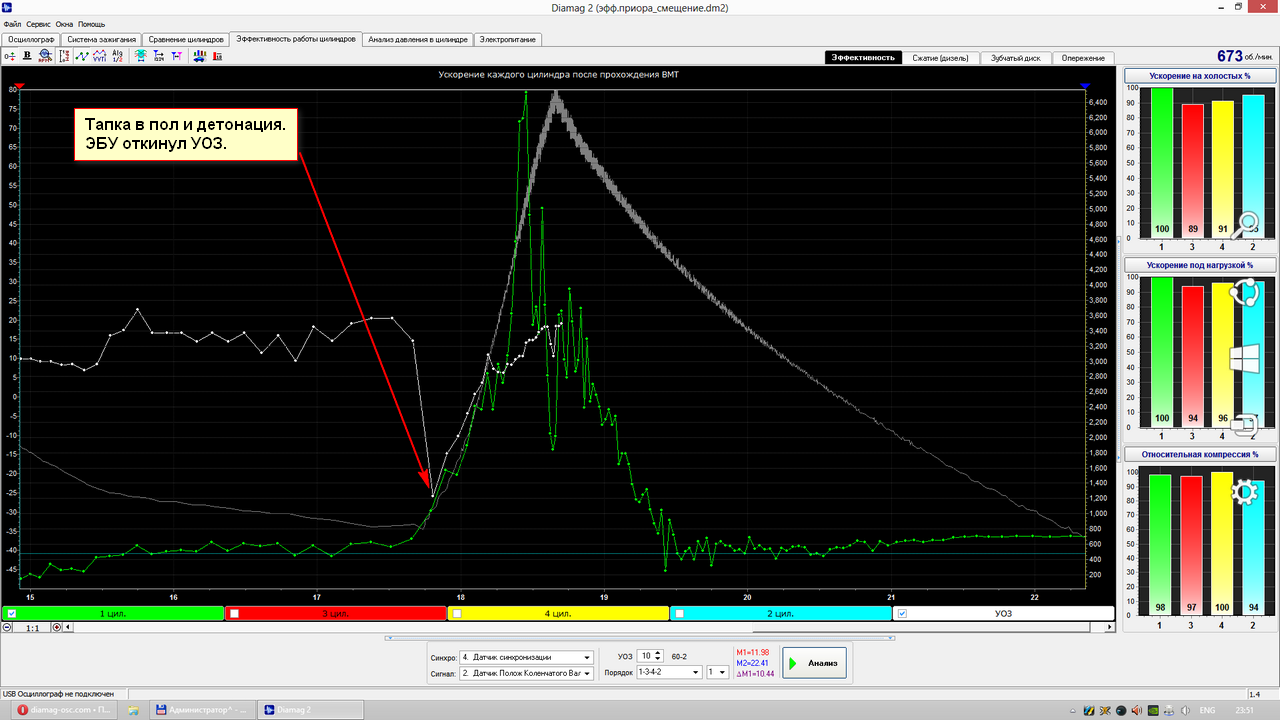This screenshot has width=1280, height=720.
Task: Click the Опережение mode button
Action: pyautogui.click(x=1083, y=58)
